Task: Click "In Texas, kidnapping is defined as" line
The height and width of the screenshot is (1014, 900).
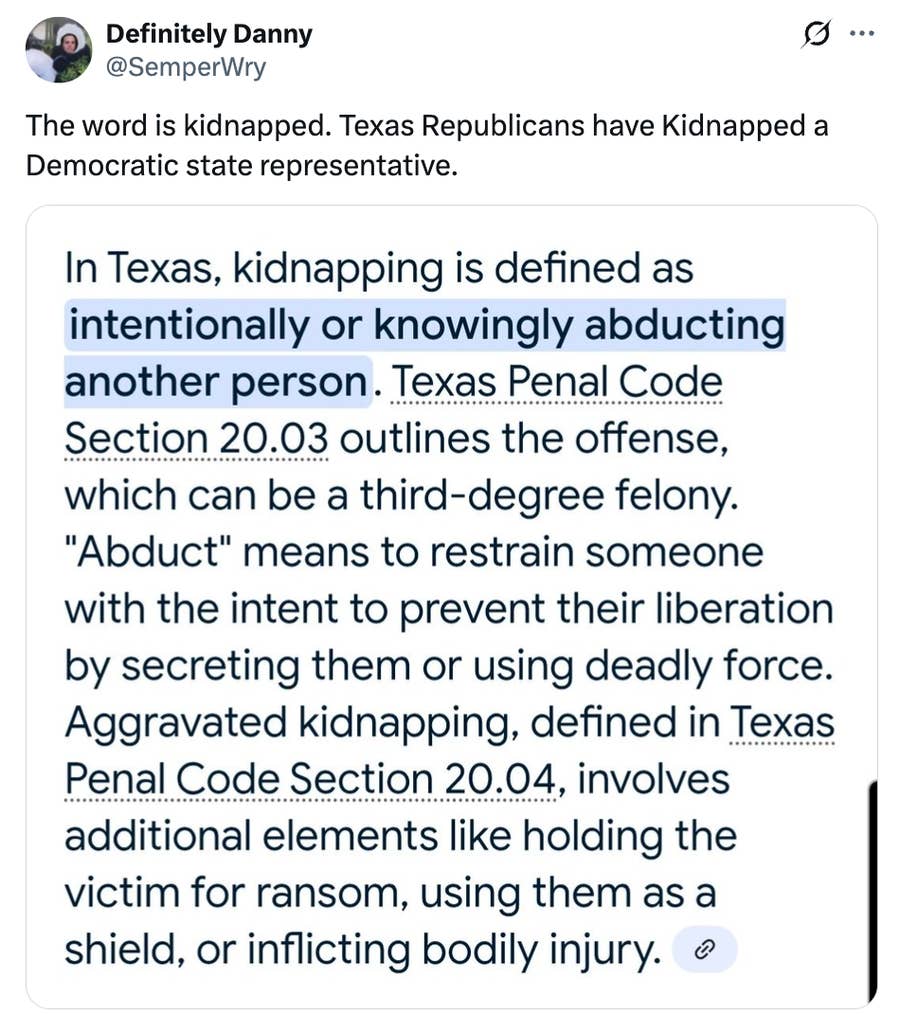Action: pyautogui.click(x=378, y=269)
